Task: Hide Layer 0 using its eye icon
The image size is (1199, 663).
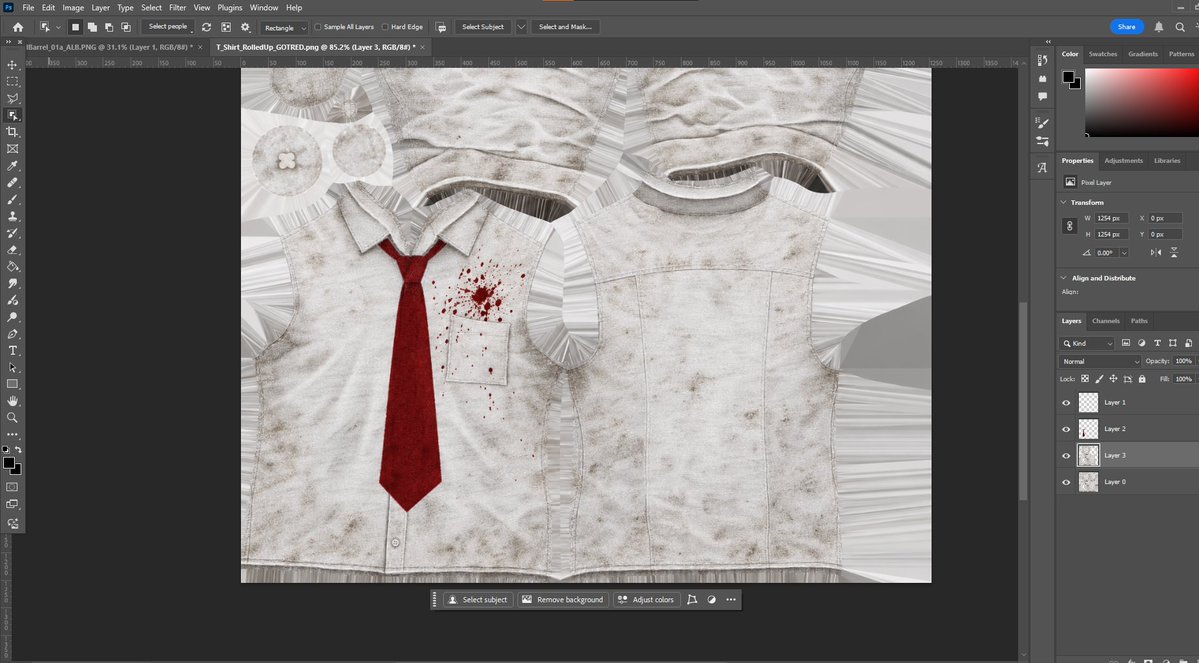Action: (1066, 482)
